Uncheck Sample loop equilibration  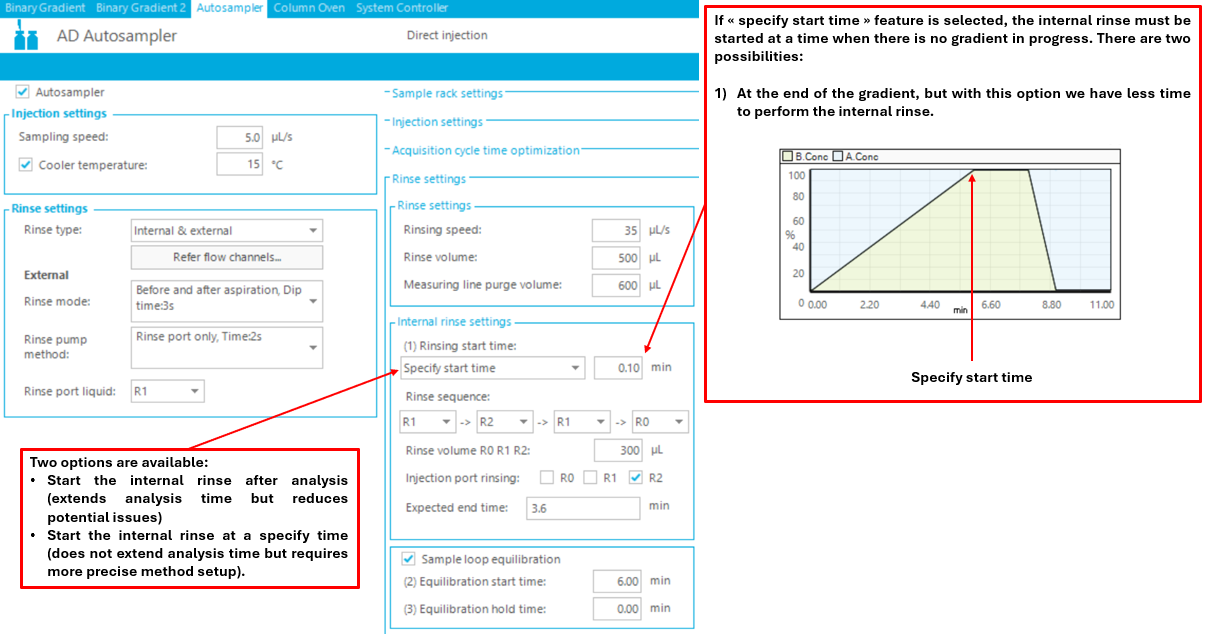click(408, 559)
